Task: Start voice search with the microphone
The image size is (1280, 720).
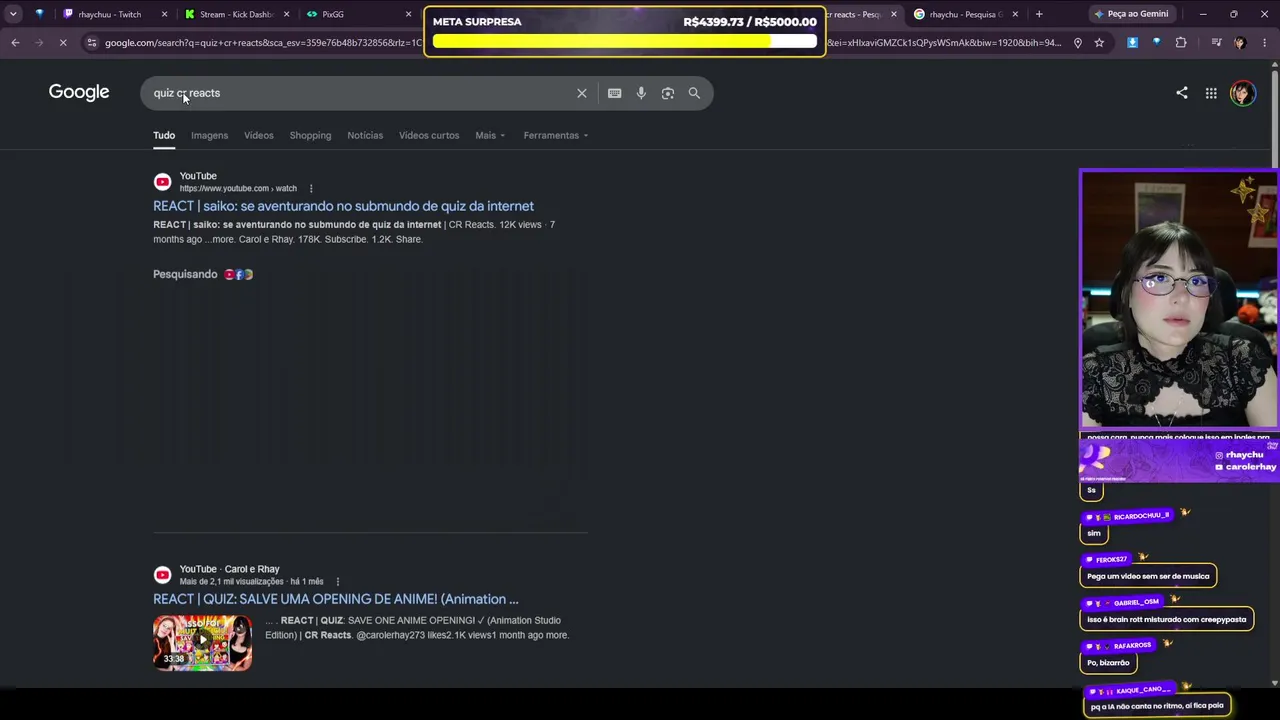Action: 641,93
